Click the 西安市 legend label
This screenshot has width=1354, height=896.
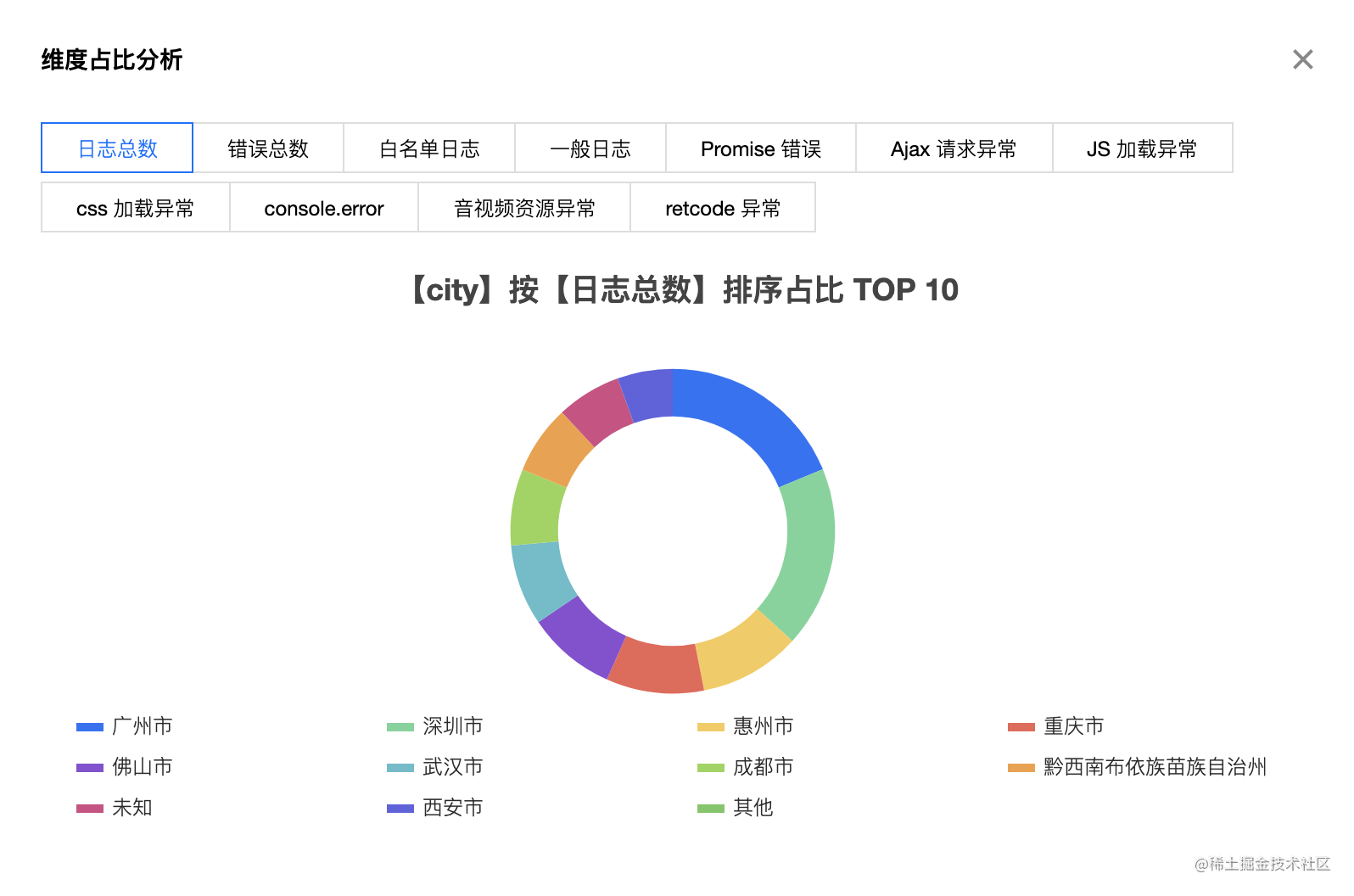(x=453, y=808)
